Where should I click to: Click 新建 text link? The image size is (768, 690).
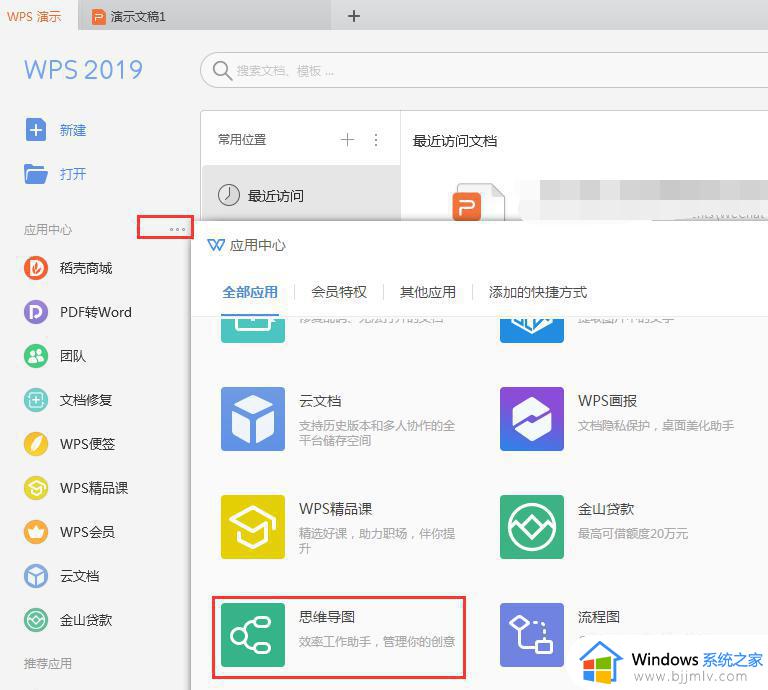coord(73,130)
